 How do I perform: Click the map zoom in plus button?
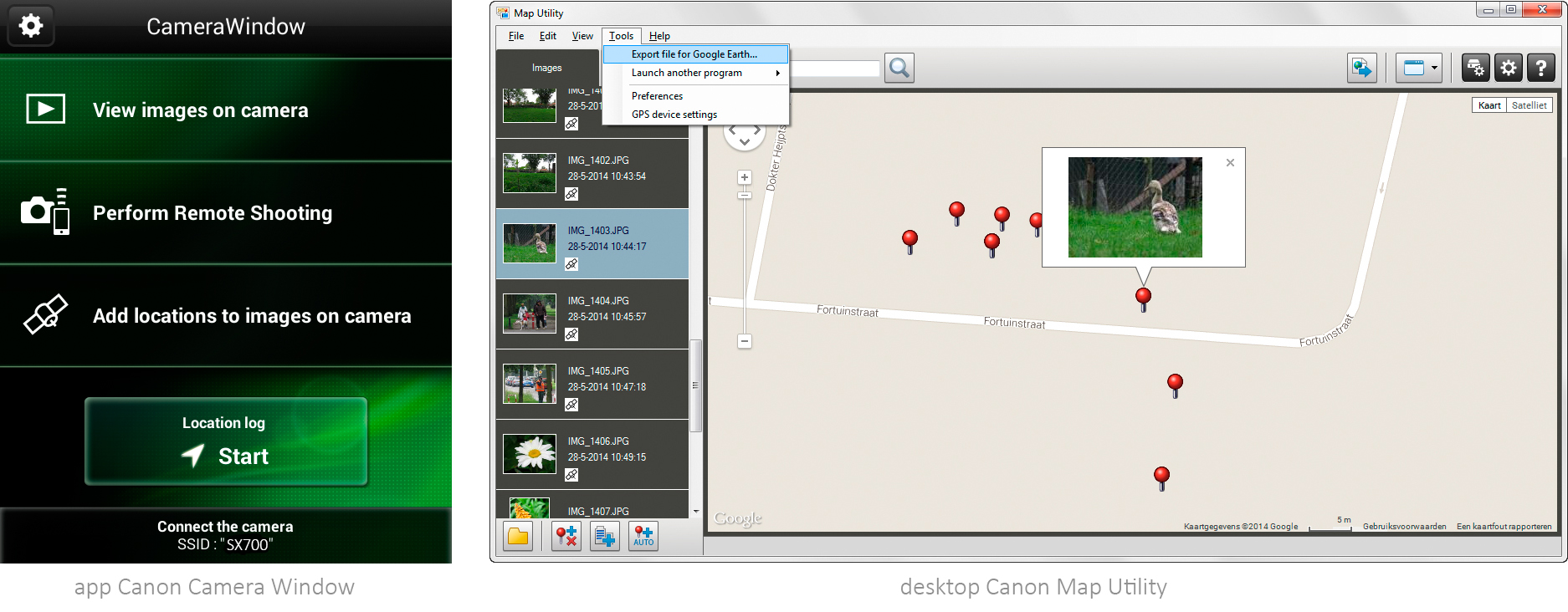coord(745,177)
